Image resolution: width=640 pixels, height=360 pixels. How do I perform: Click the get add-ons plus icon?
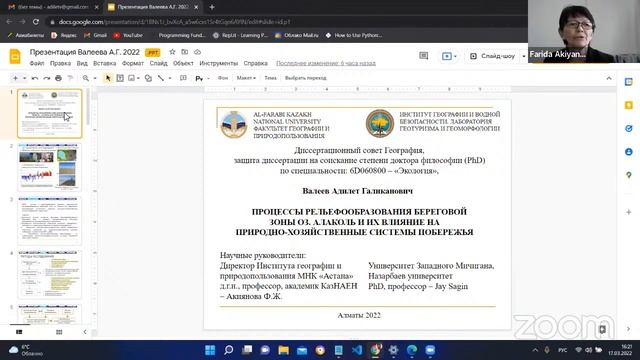pos(629,212)
